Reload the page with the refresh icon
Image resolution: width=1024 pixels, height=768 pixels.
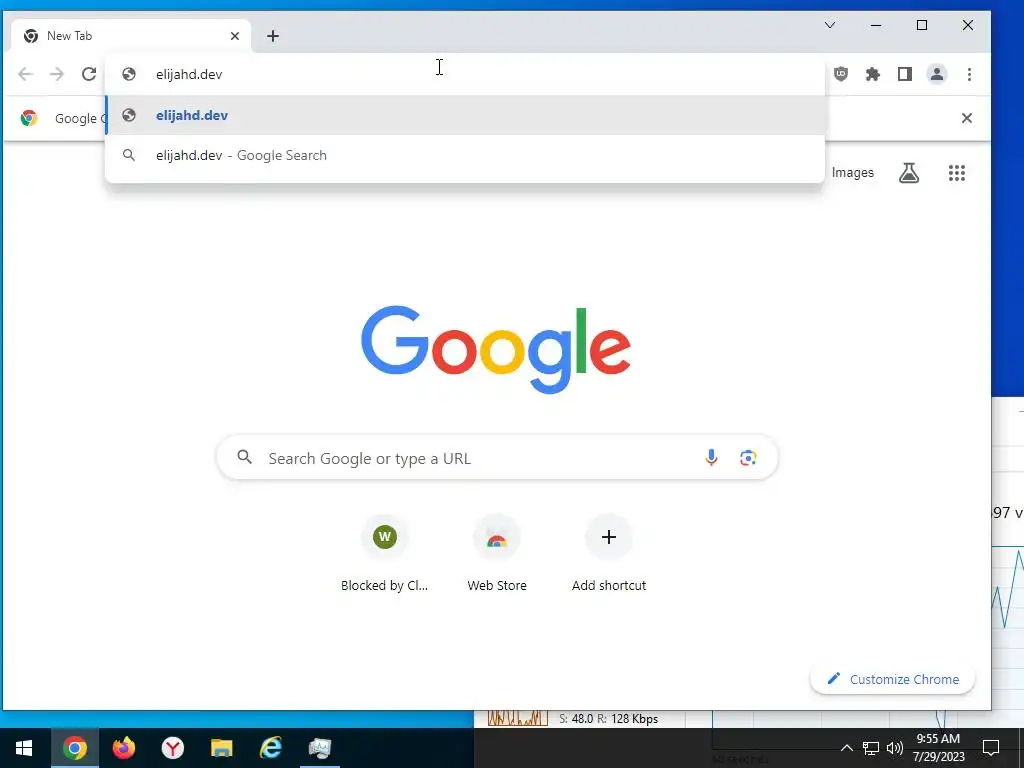pos(89,74)
